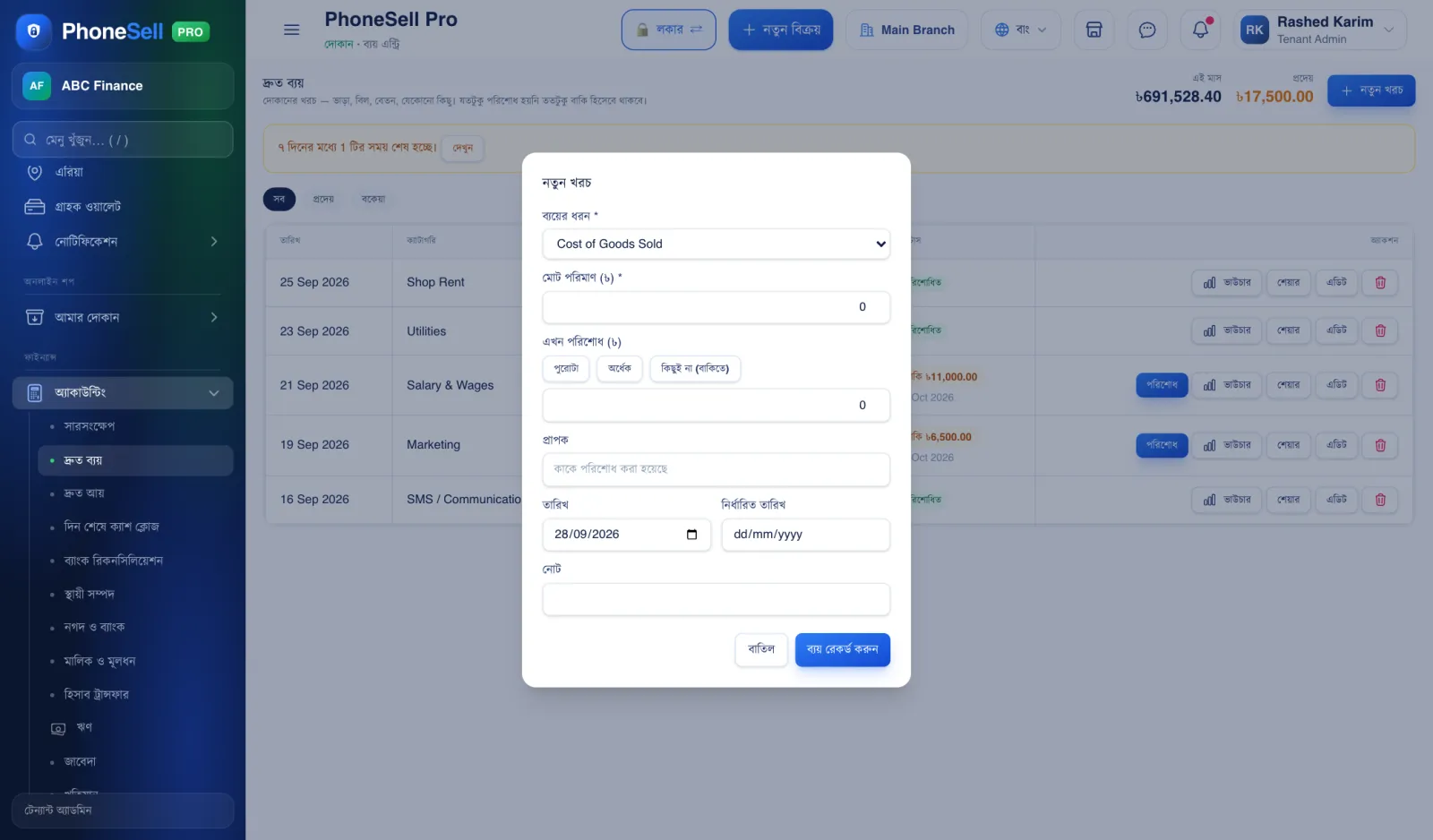The image size is (1433, 840).
Task: Click the Main Branch button
Action: tap(906, 30)
